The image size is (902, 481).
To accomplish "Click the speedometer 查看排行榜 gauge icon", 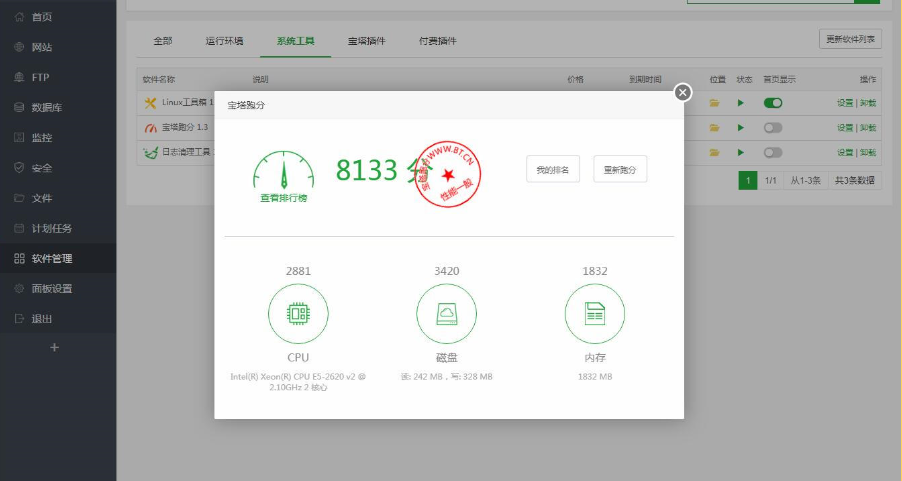I will click(284, 170).
